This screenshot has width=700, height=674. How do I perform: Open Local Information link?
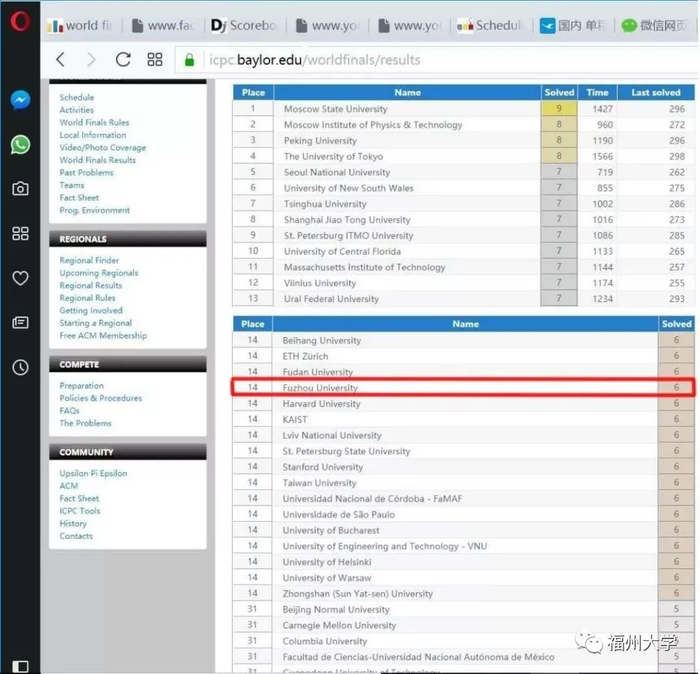93,135
